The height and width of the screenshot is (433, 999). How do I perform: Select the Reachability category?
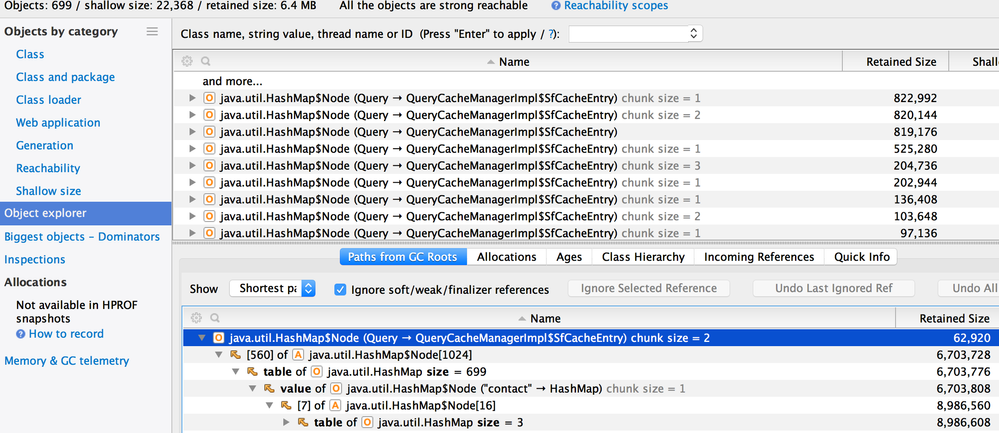[48, 169]
